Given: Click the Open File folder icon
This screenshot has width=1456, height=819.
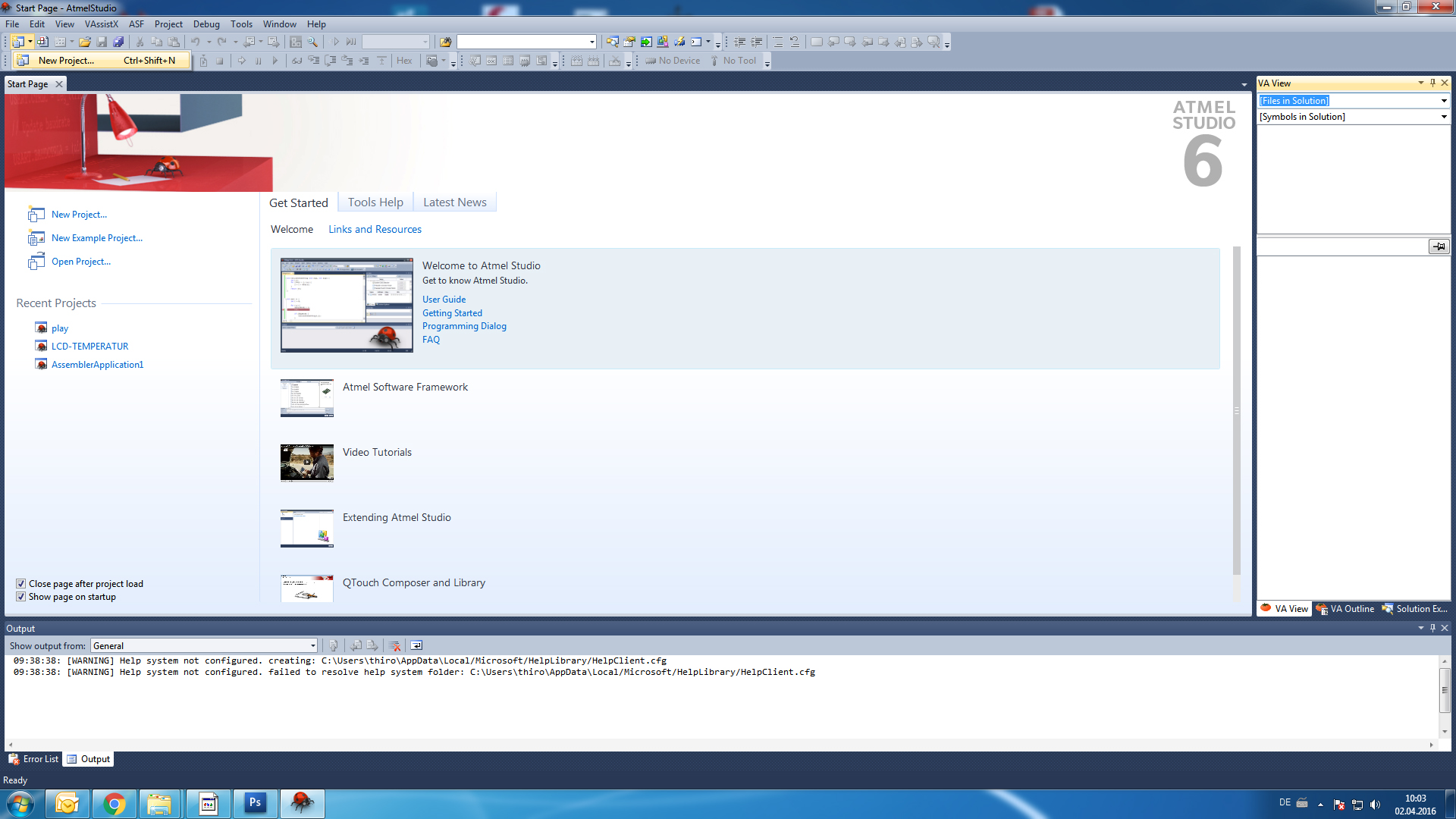Looking at the screenshot, I should tap(85, 42).
